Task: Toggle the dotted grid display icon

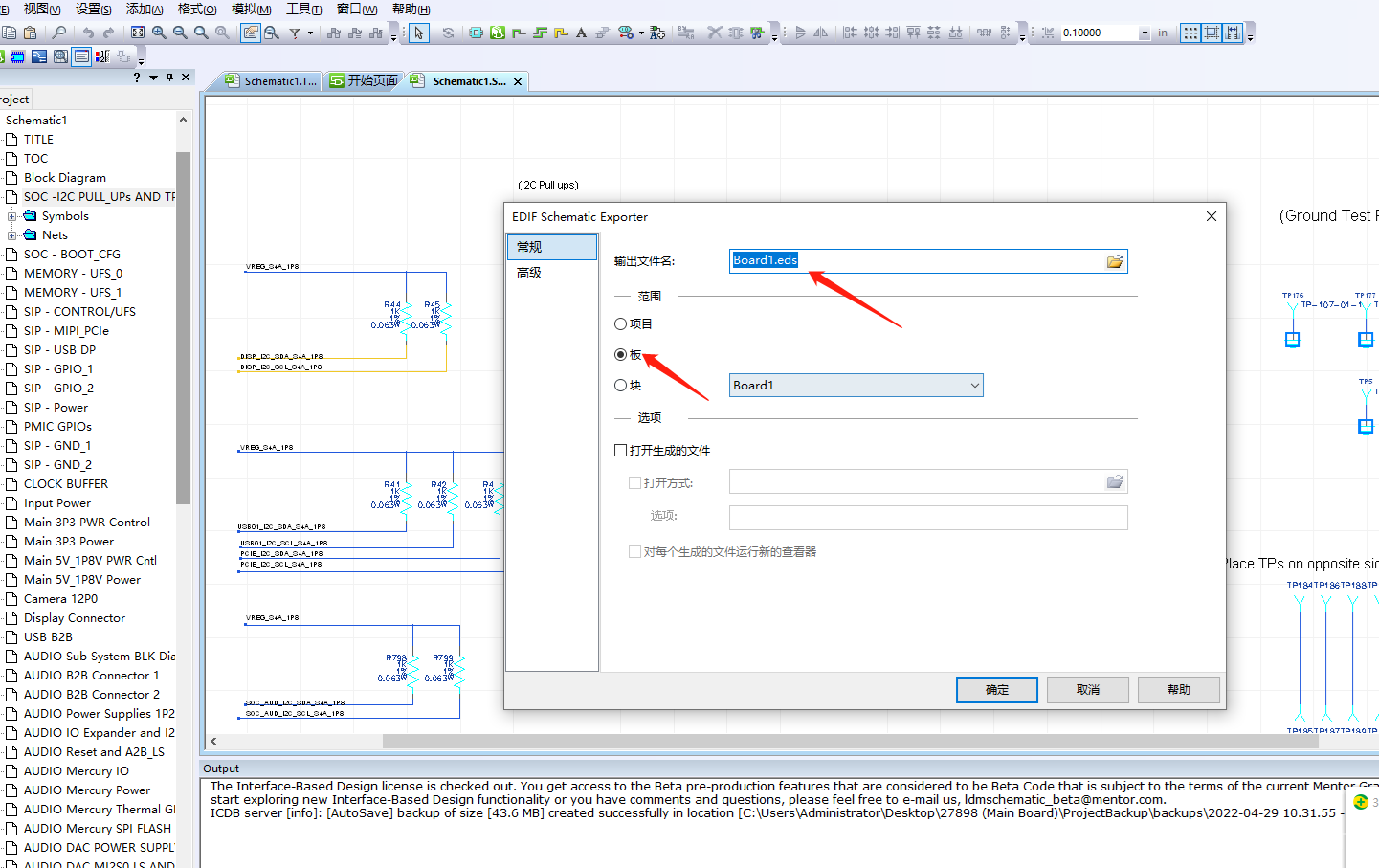Action: [x=1190, y=33]
